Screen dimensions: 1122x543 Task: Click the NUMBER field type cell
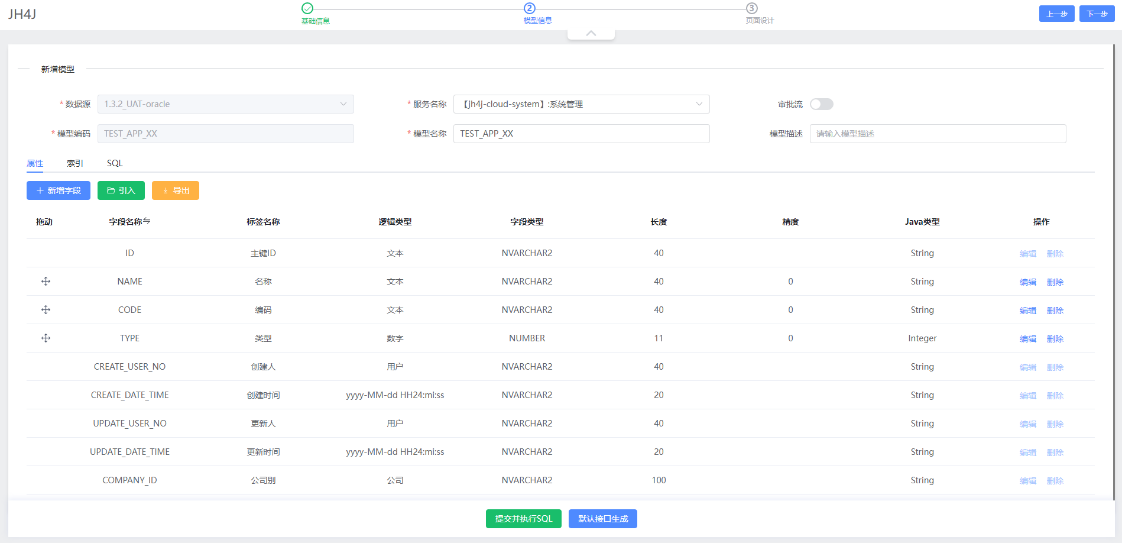(527, 338)
